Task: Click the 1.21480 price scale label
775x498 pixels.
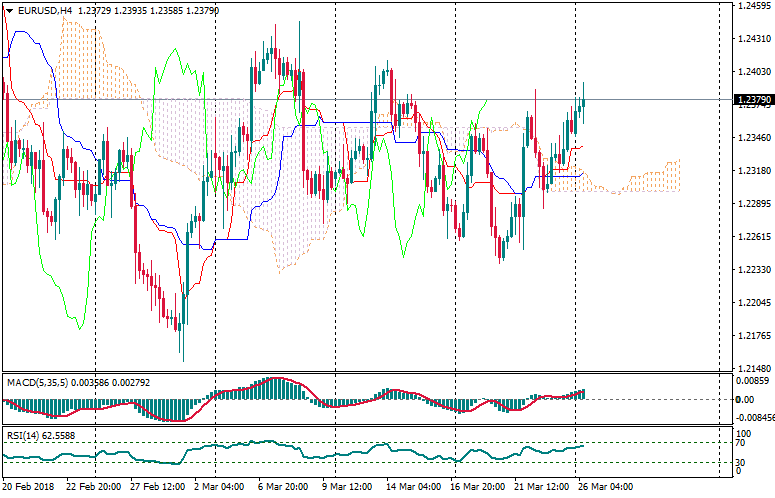Action: pyautogui.click(x=751, y=368)
